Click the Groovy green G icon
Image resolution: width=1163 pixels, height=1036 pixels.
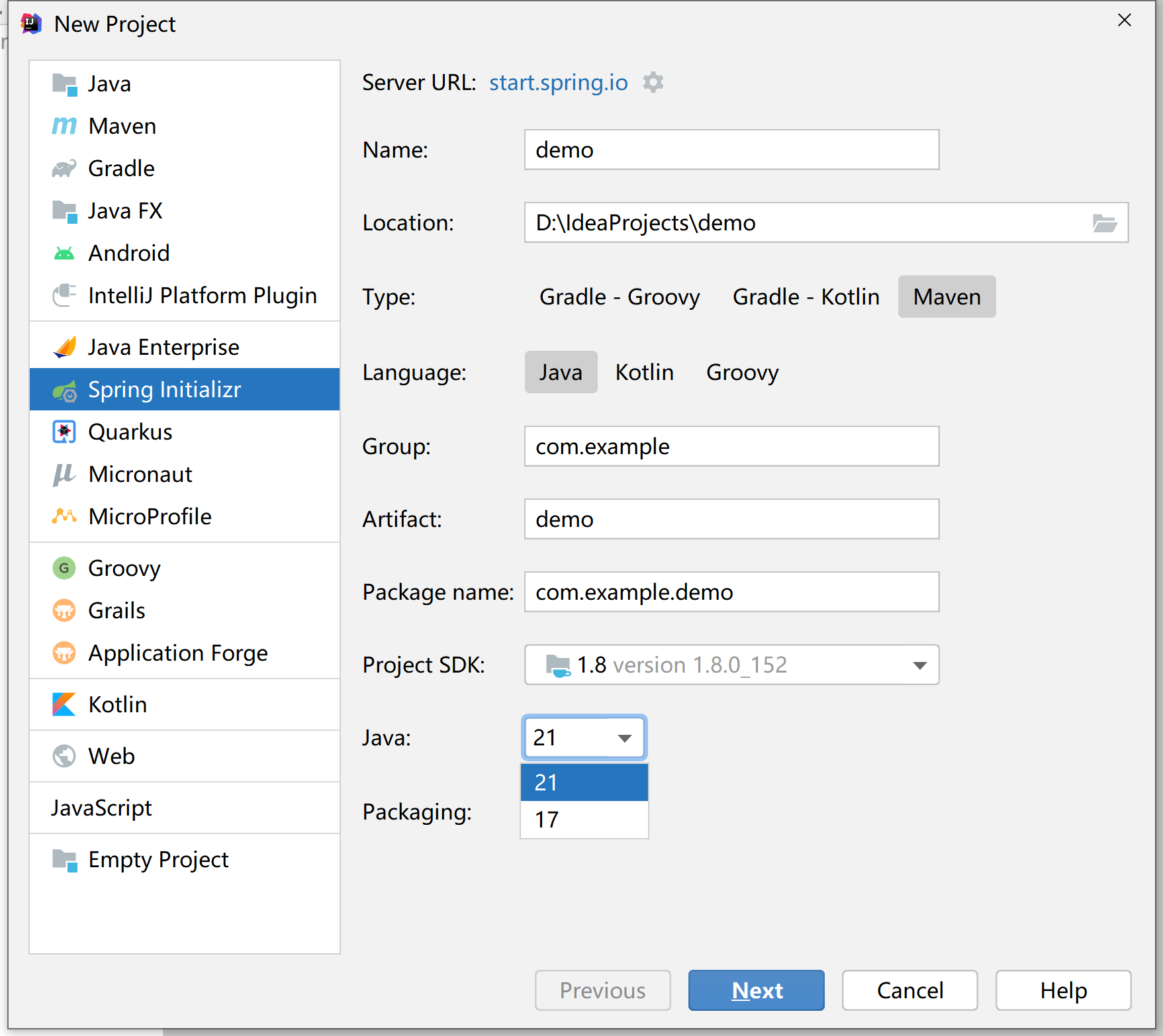click(64, 568)
